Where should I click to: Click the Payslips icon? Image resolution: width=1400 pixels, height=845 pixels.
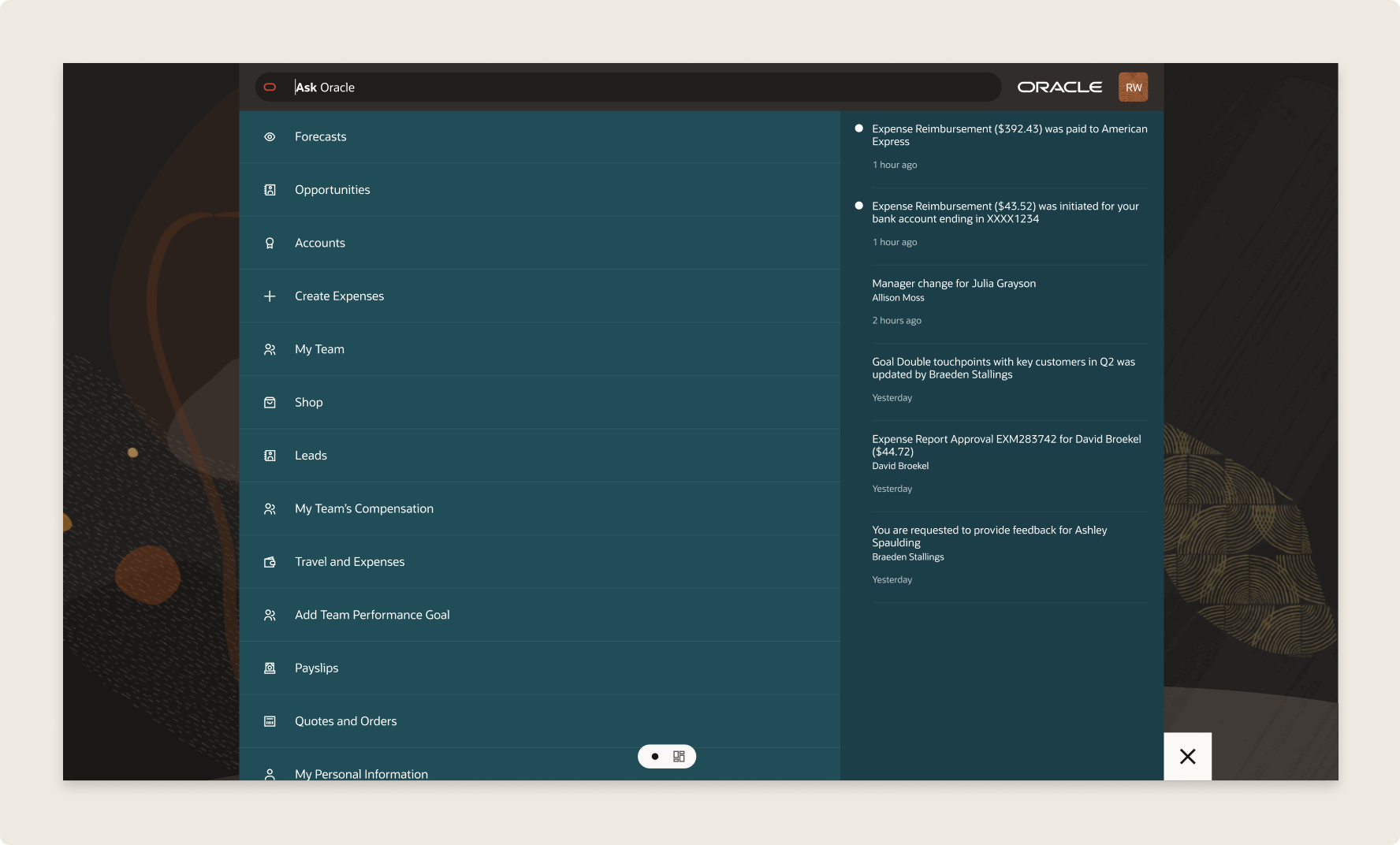tap(270, 668)
